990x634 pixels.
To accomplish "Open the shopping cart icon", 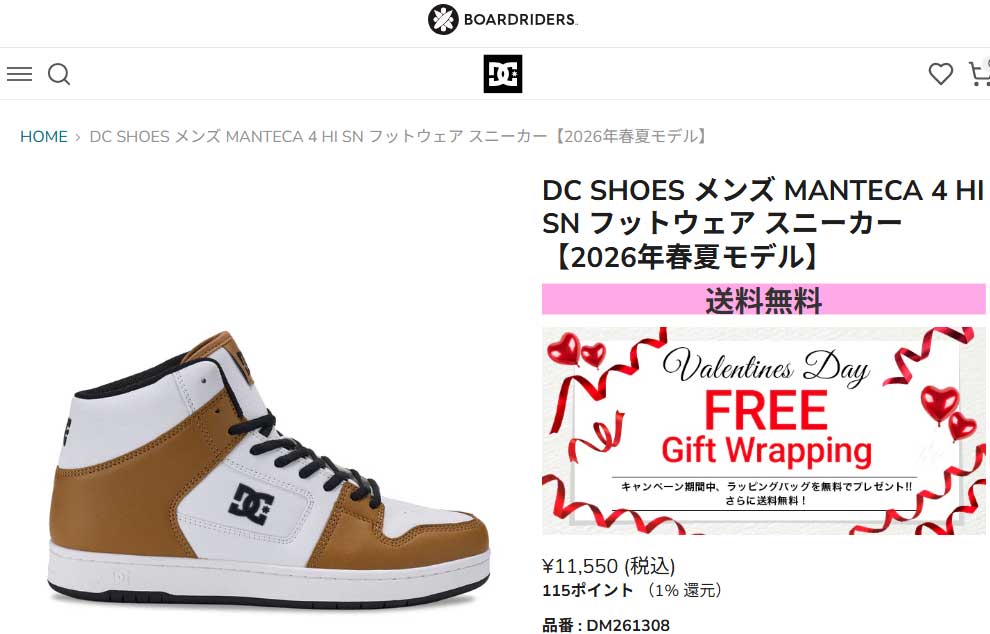I will point(979,73).
